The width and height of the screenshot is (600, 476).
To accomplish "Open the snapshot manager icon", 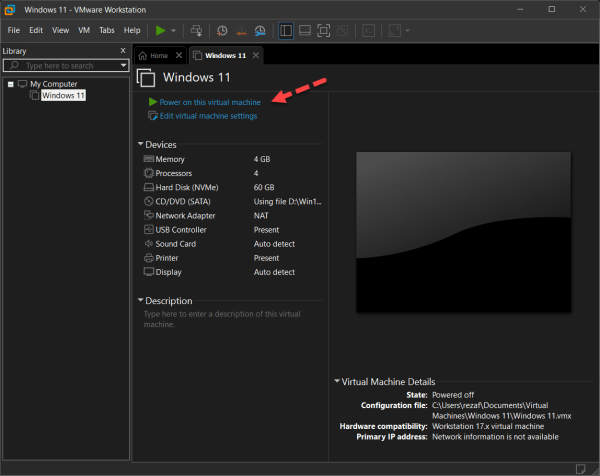I will pos(260,31).
